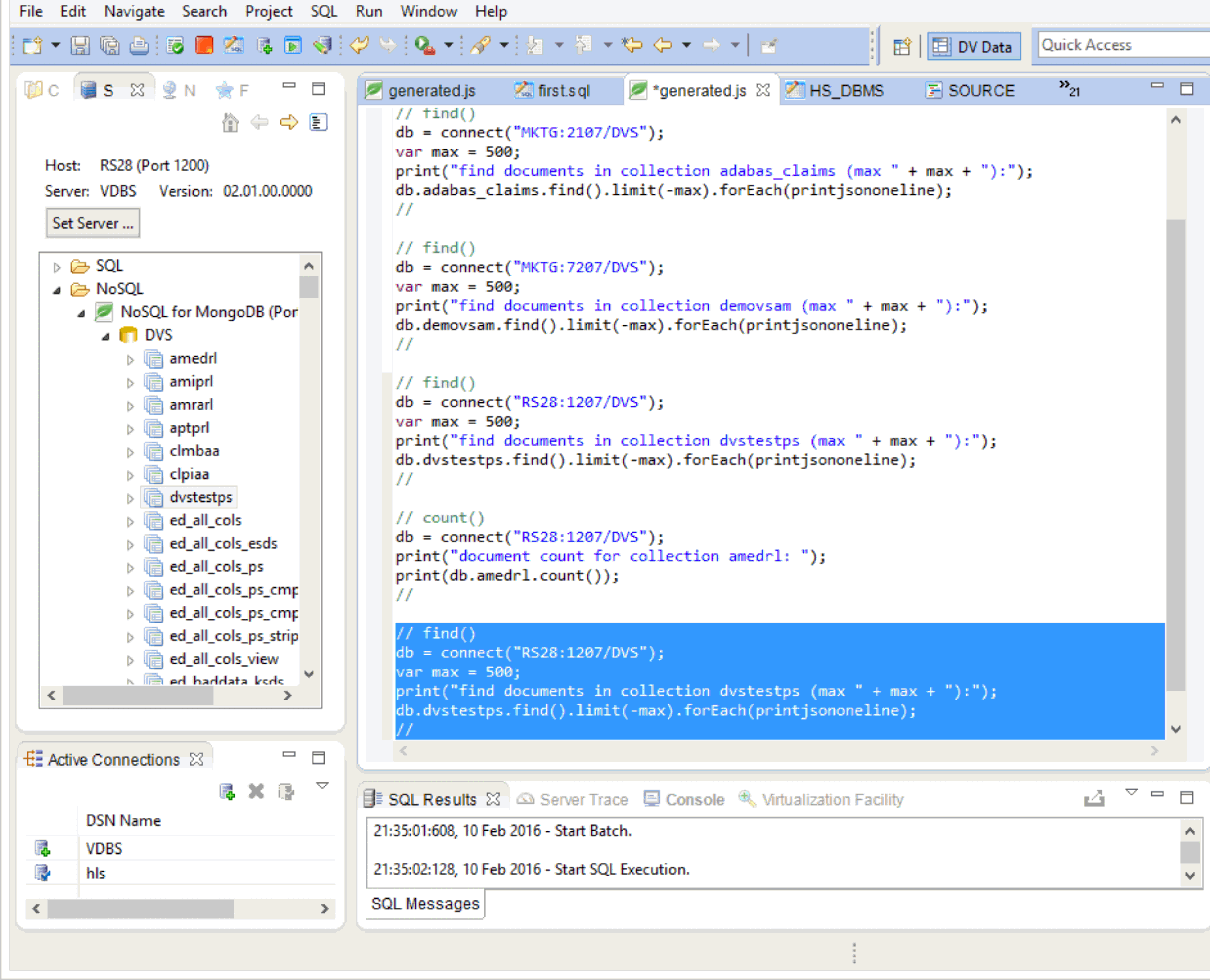Viewport: 1210px width, 980px height.
Task: Collapse the NoSQL folder node
Action: [57, 290]
